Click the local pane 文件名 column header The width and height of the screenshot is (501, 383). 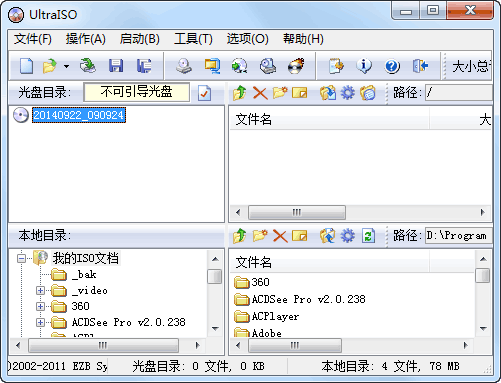tap(329, 262)
